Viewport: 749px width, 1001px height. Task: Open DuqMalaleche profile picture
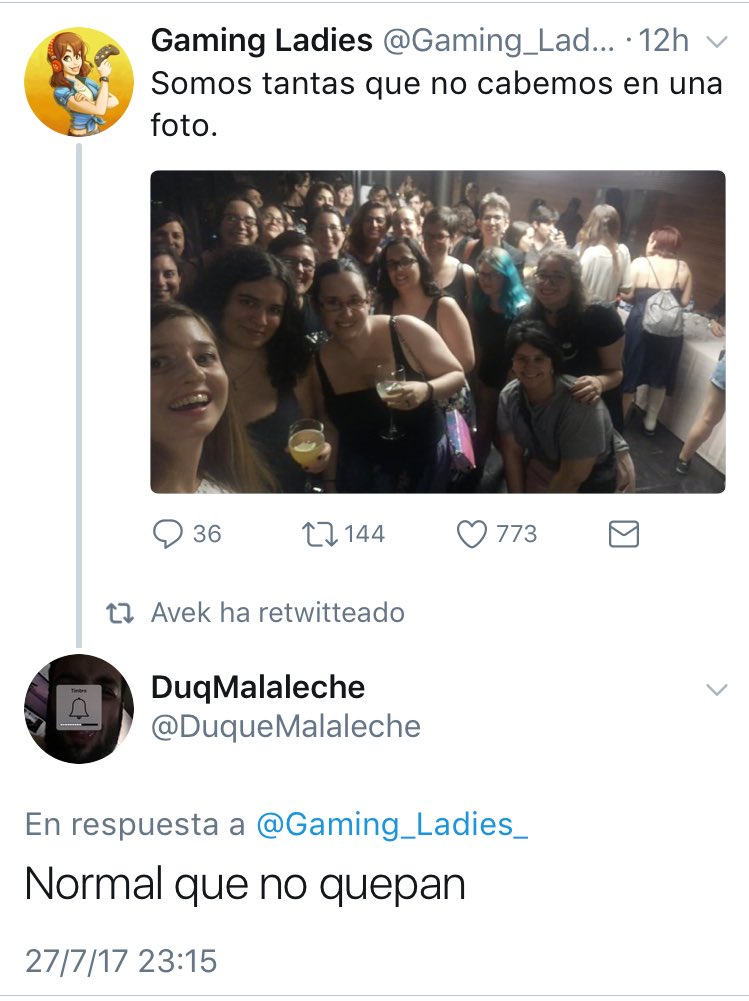pos(79,709)
